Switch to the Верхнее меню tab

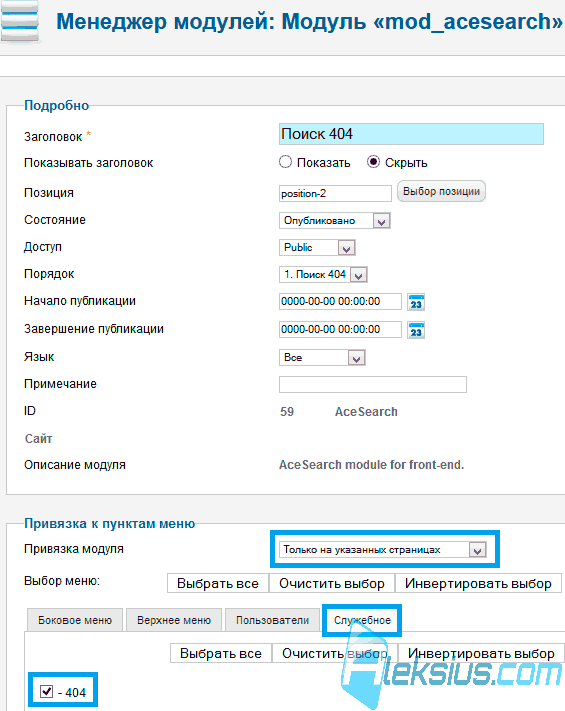[x=174, y=620]
